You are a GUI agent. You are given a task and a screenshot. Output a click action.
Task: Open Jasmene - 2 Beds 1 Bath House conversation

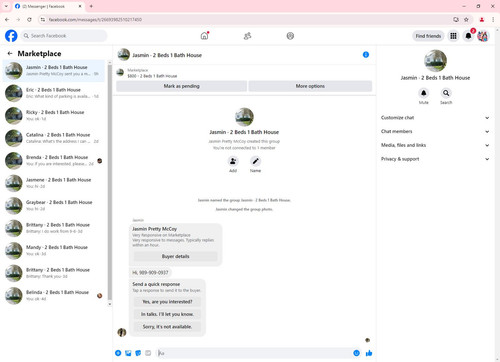click(54, 183)
